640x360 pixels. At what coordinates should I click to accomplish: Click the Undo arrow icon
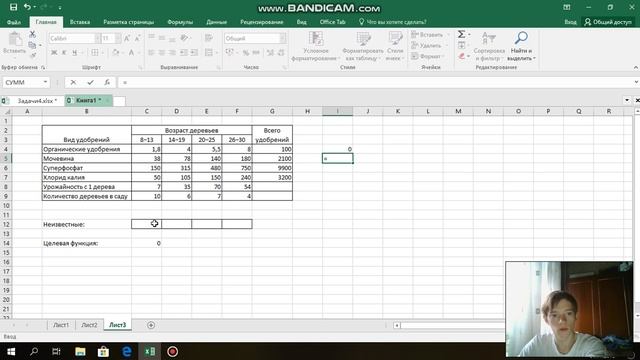tap(27, 7)
